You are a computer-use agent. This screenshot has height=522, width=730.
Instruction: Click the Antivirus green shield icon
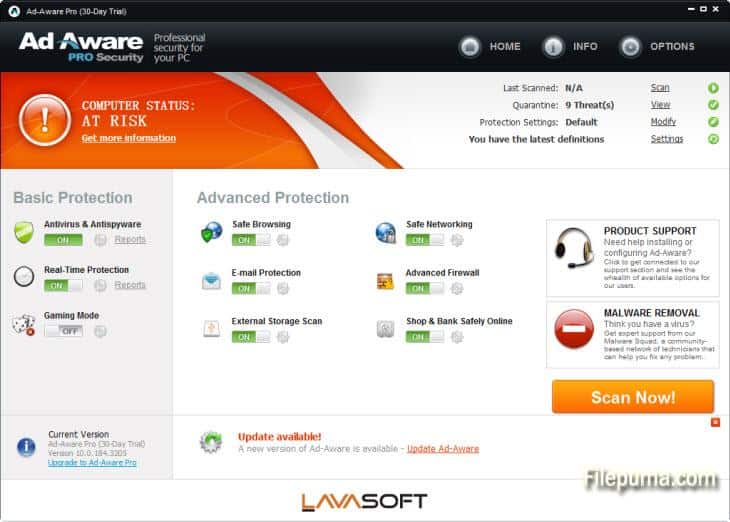pyautogui.click(x=24, y=232)
